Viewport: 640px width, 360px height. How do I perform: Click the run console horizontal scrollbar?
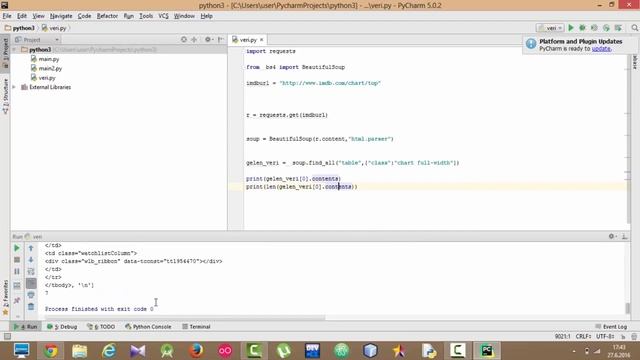click(184, 318)
